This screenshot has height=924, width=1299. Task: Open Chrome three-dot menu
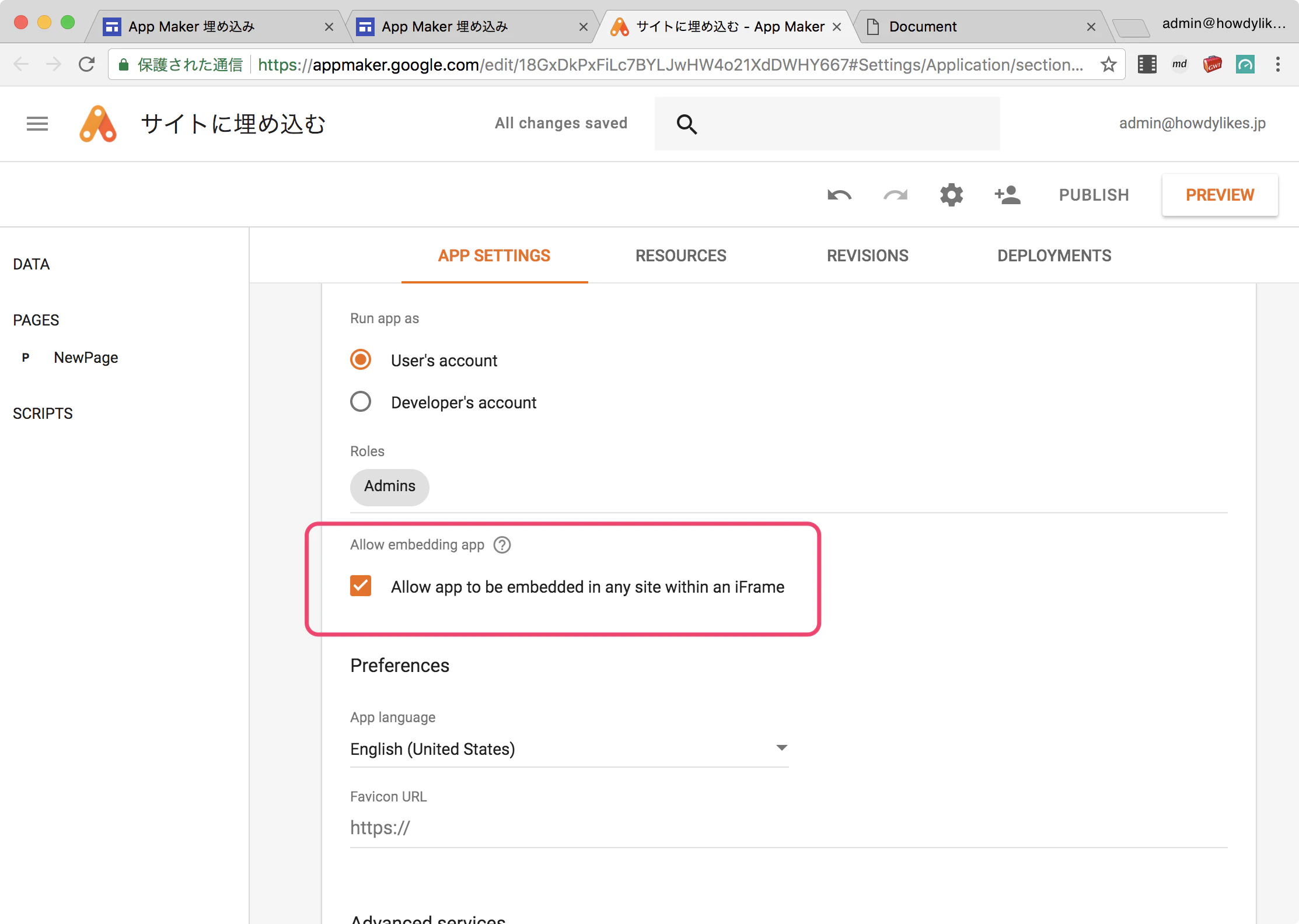coord(1278,64)
